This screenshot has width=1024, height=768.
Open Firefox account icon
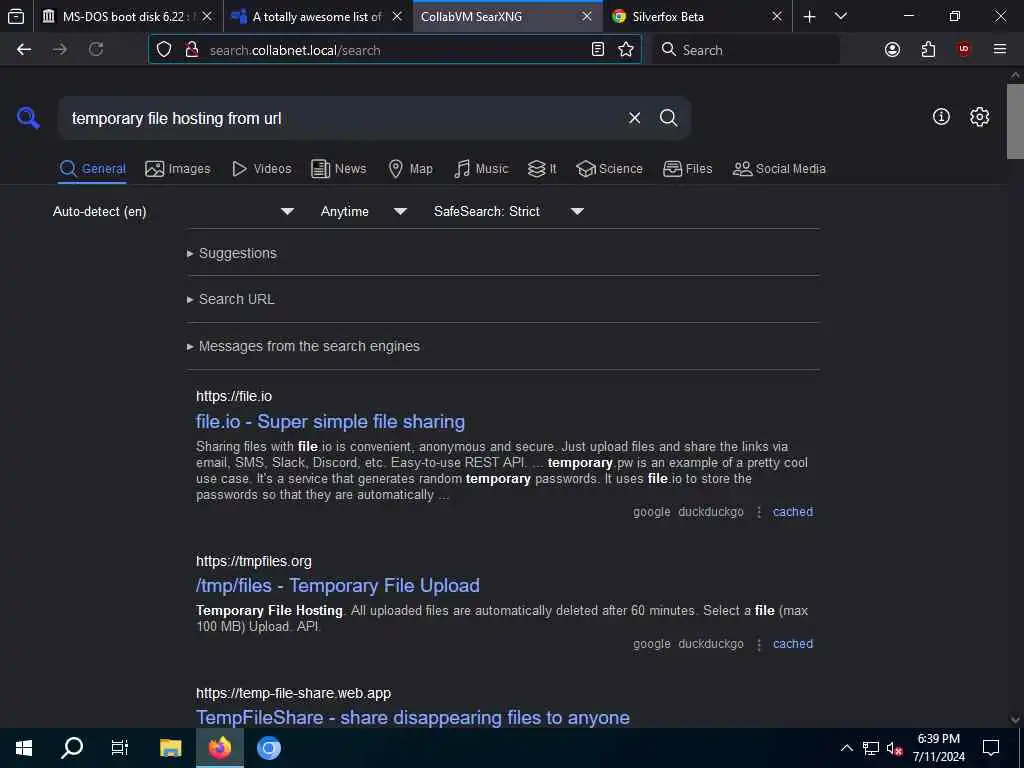(892, 50)
